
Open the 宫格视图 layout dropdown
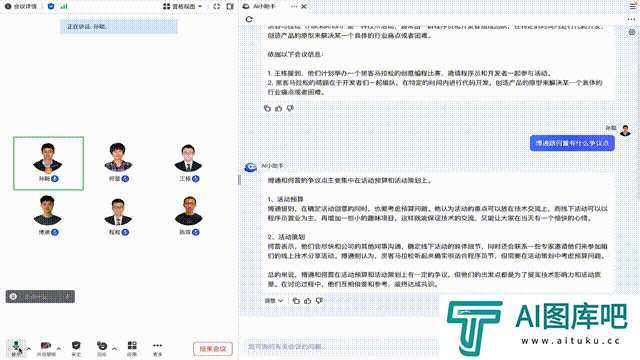pos(182,7)
